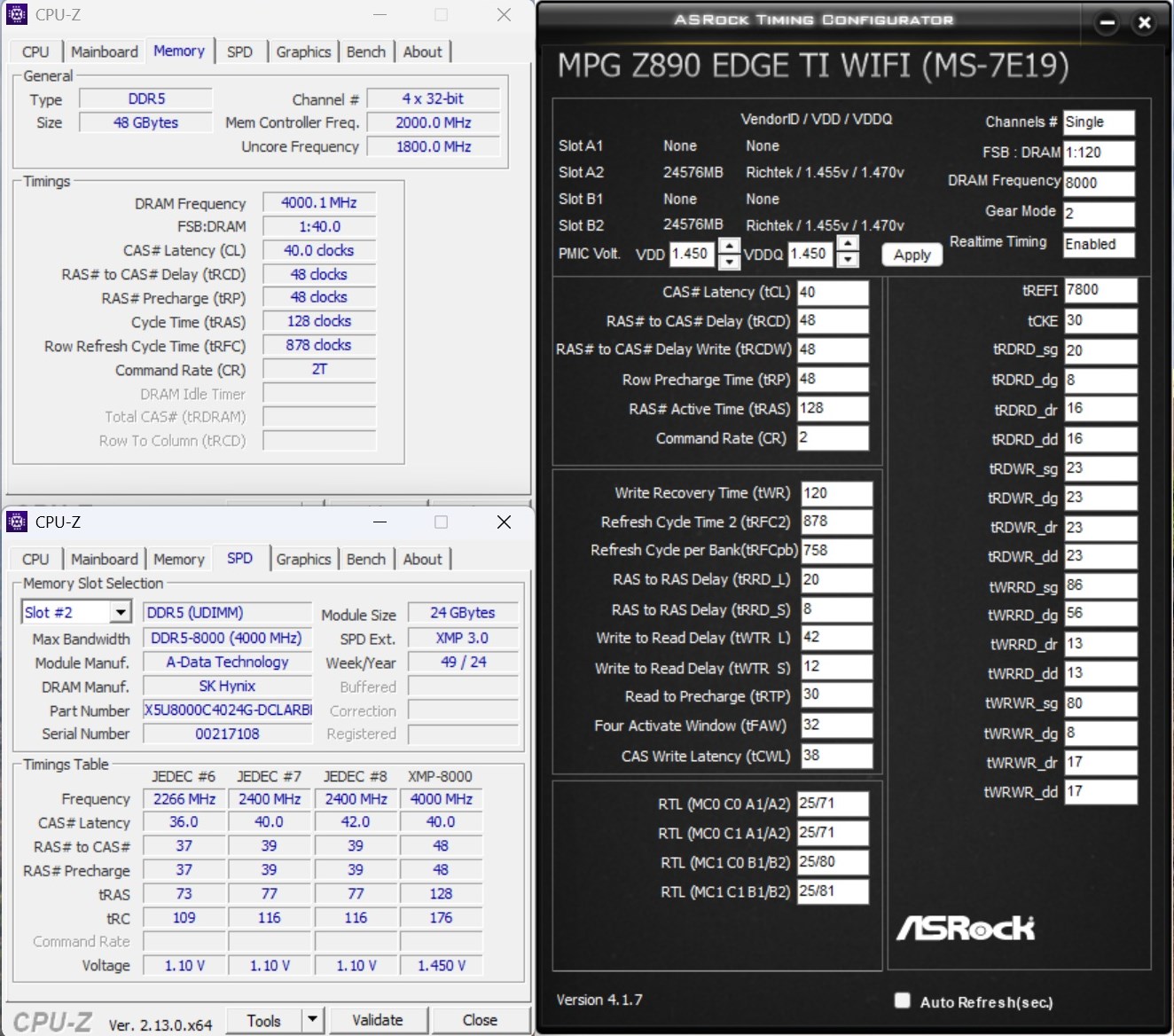This screenshot has width=1174, height=1036.
Task: Select Graphics tab in top CPU-Z window
Action: click(x=303, y=51)
